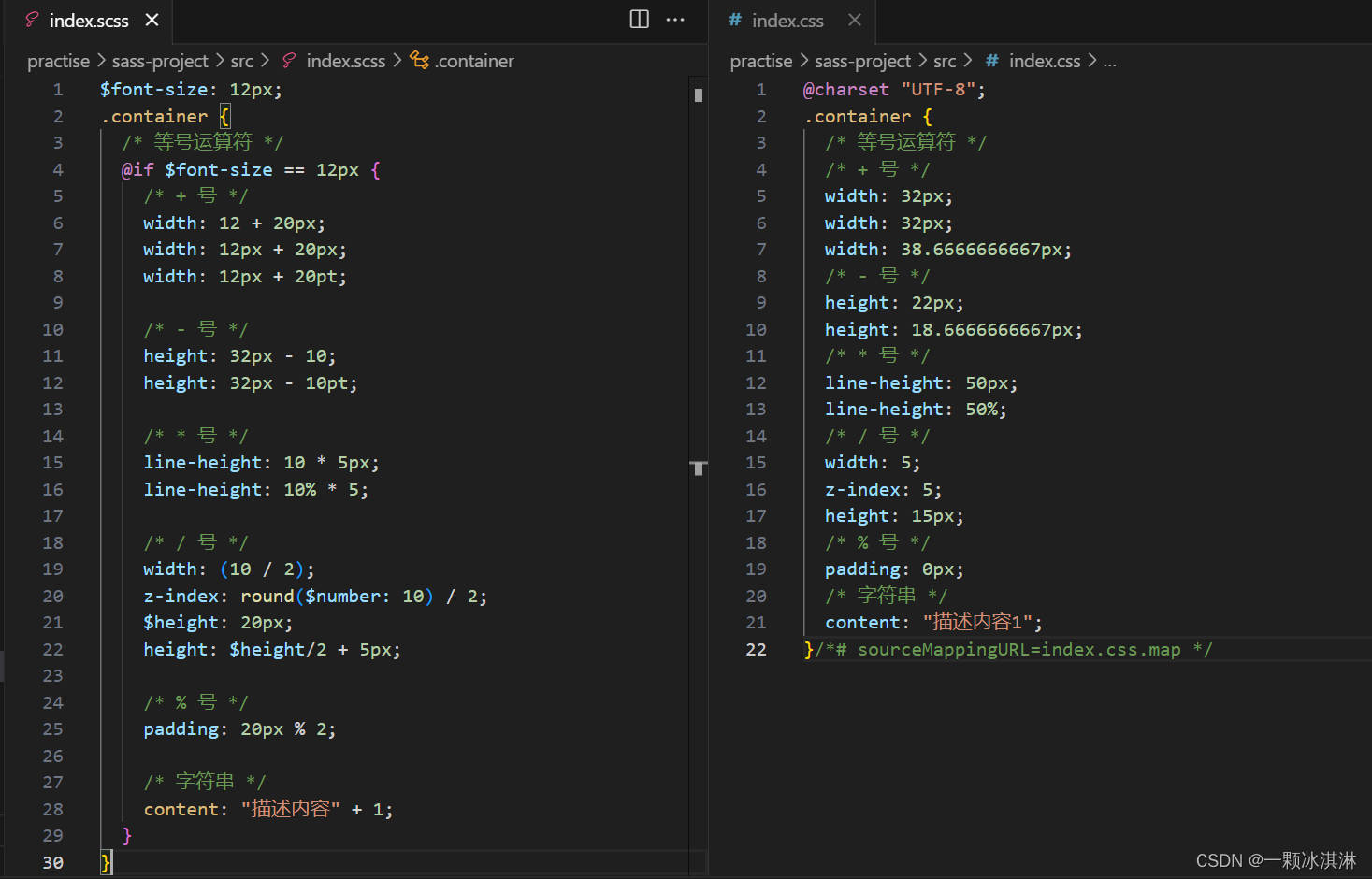Click line number 4 in index.scss gutter
Image resolution: width=1372 pixels, height=879 pixels.
coord(58,170)
